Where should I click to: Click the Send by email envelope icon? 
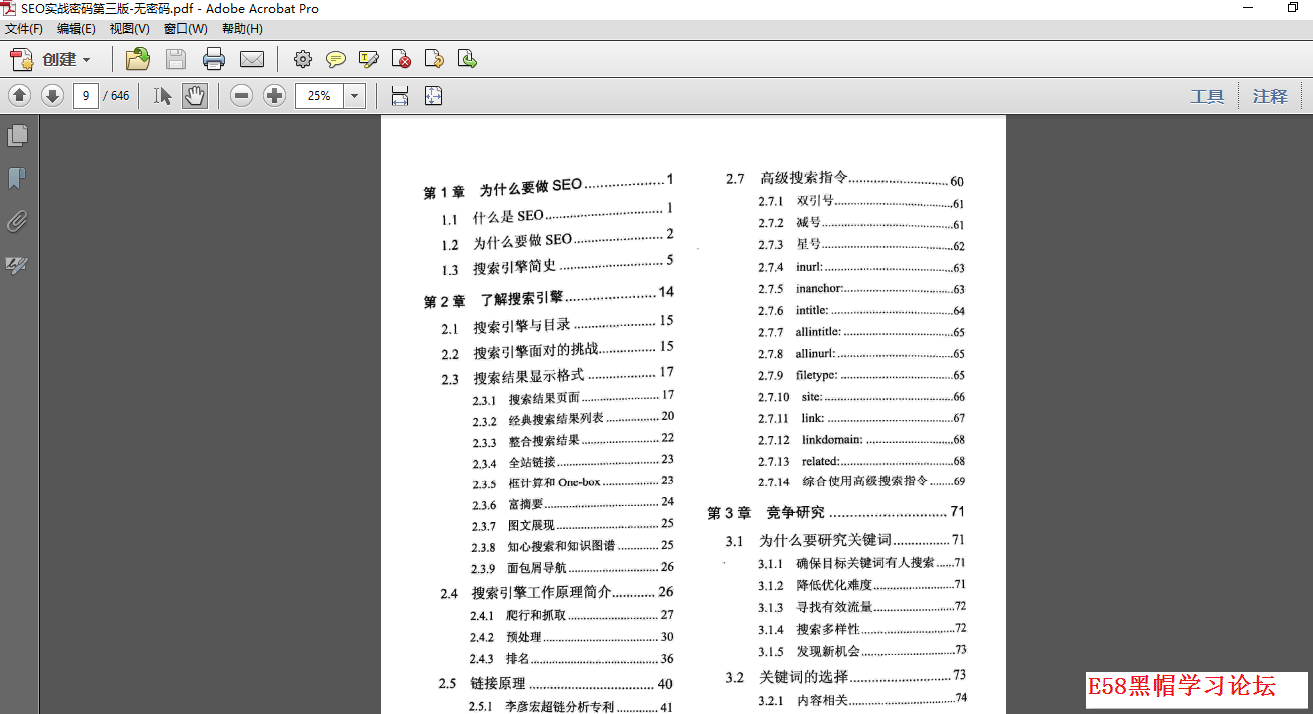[x=252, y=59]
